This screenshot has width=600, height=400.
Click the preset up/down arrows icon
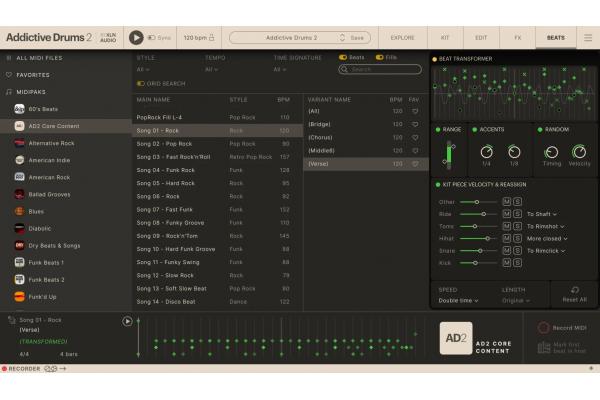(342, 38)
